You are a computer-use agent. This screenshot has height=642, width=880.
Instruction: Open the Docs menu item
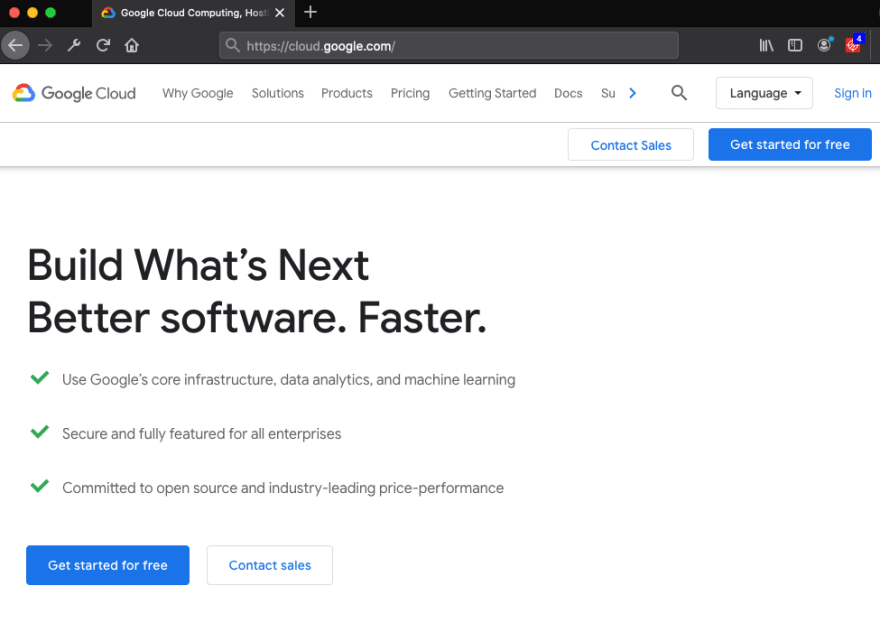click(568, 93)
